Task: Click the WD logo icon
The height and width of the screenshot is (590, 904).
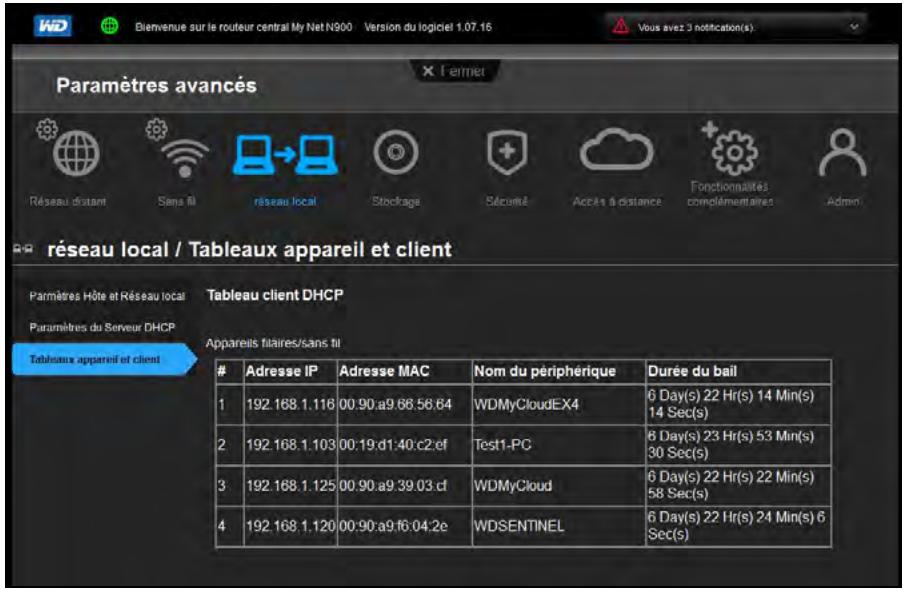Action: (x=52, y=25)
